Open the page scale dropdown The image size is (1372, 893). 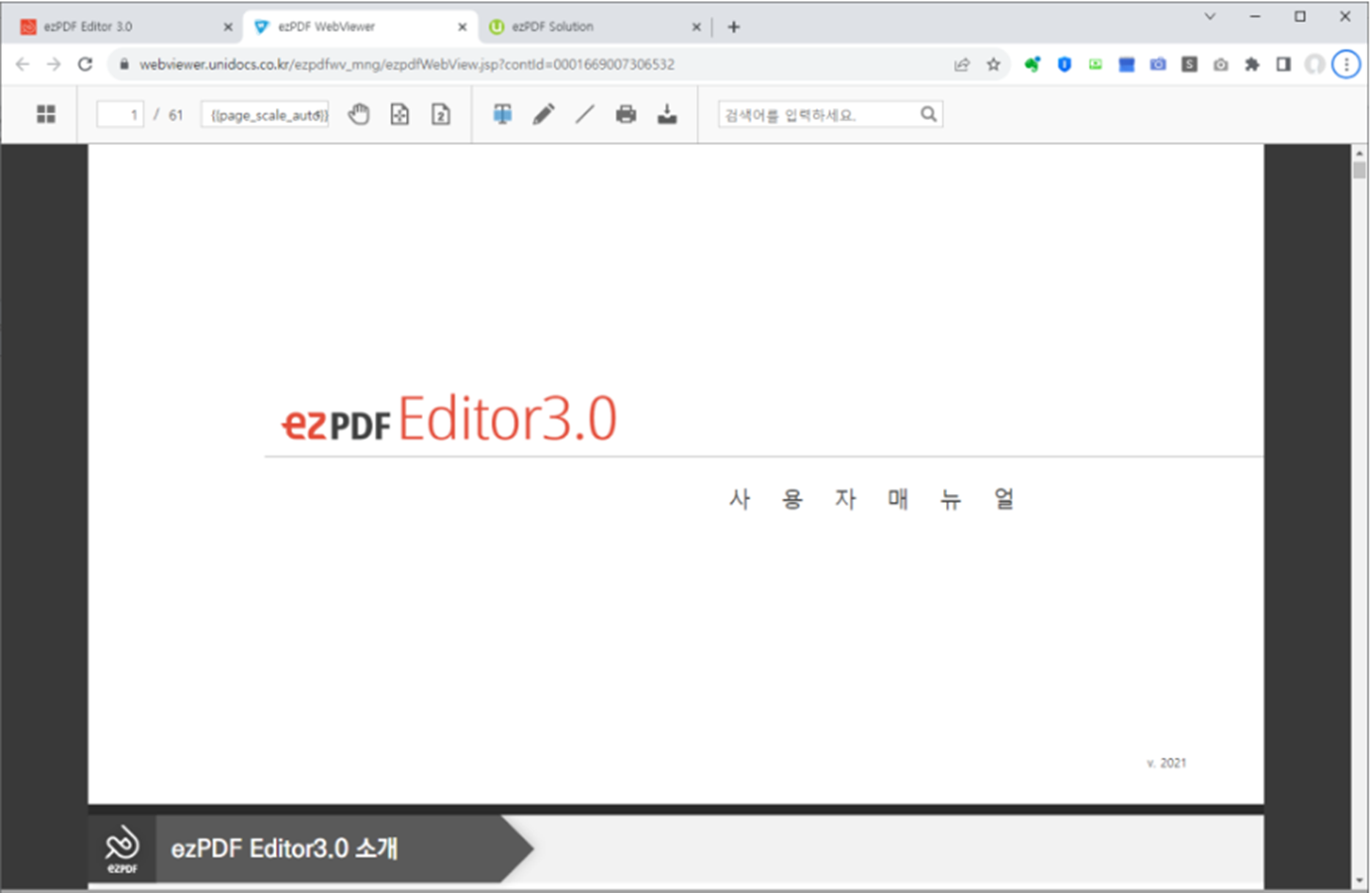pyautogui.click(x=265, y=114)
